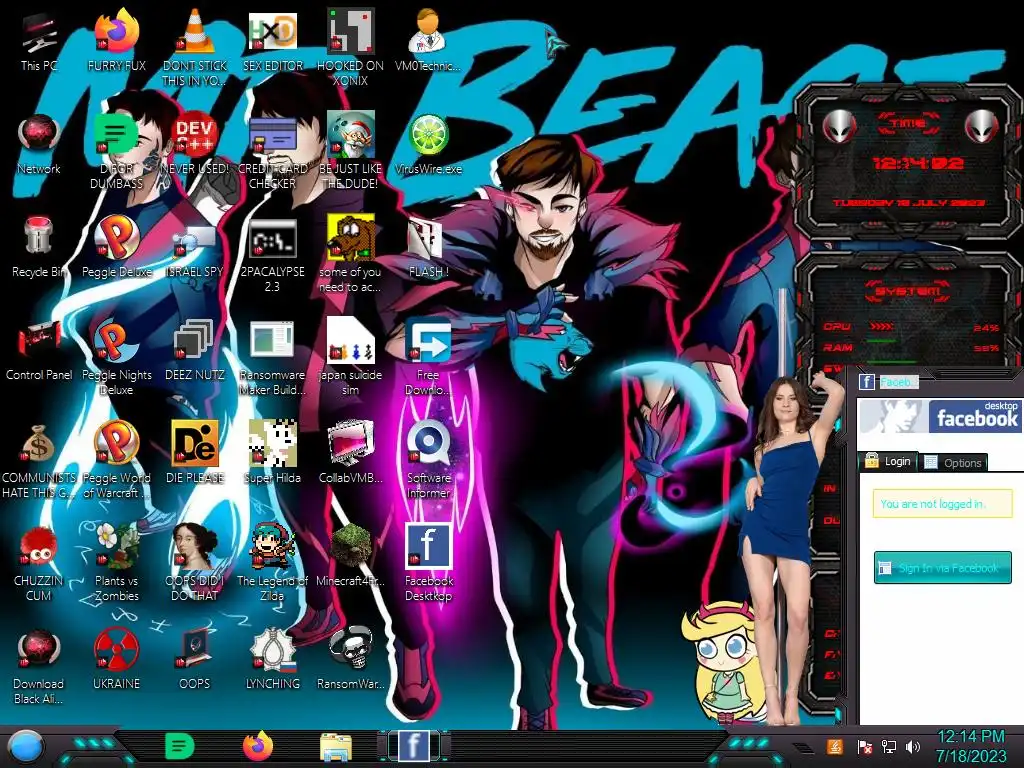
Task: Switch to the Options tab in Facebook Desktop
Action: [x=953, y=462]
